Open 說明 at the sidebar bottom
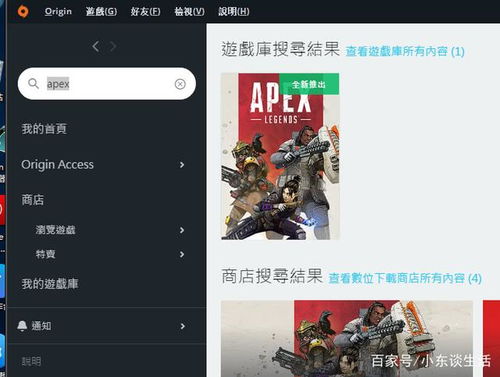 (x=31, y=361)
